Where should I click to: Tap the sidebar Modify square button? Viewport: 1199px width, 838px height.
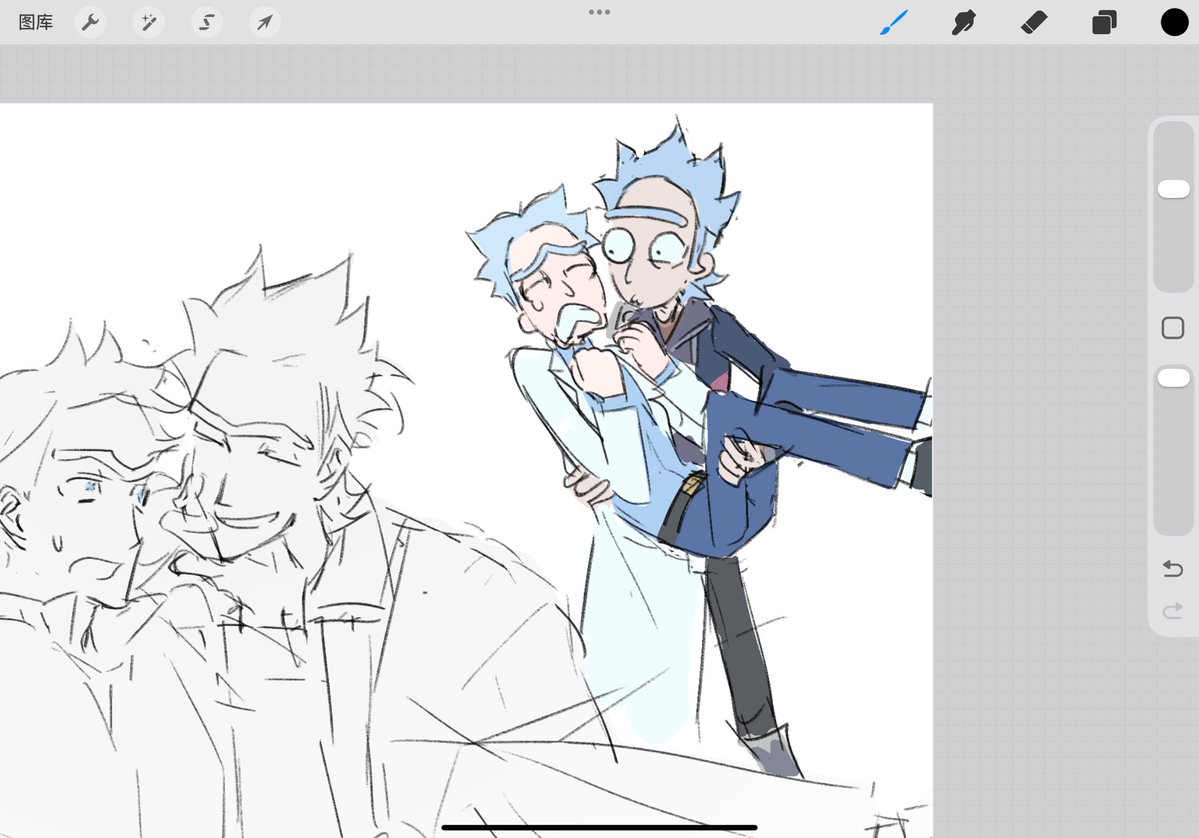tap(1173, 328)
